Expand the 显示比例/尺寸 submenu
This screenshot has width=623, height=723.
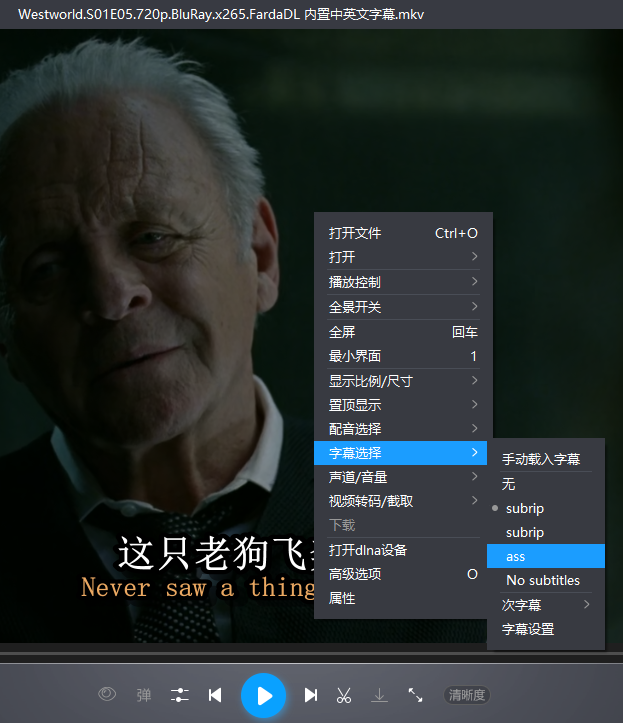(403, 381)
